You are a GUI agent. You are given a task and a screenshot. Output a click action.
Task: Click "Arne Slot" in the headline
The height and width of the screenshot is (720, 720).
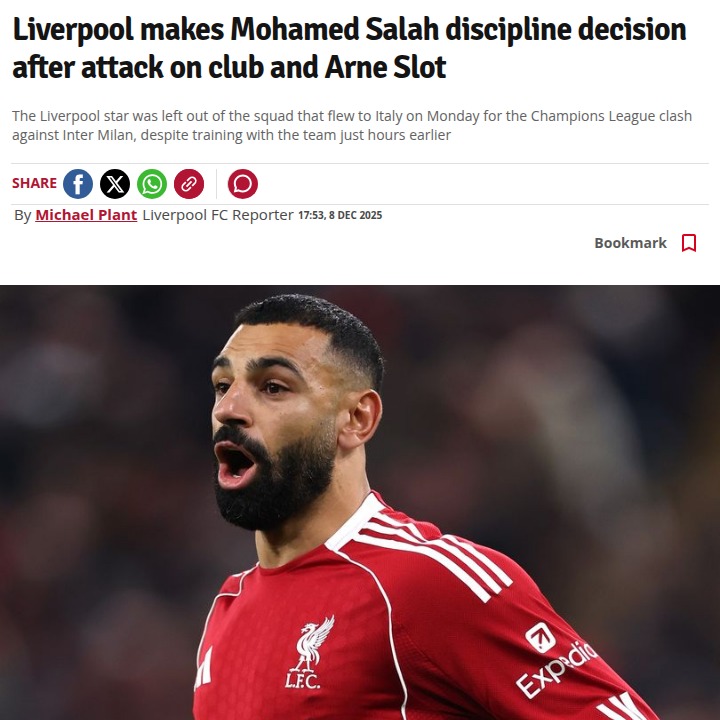pyautogui.click(x=385, y=67)
